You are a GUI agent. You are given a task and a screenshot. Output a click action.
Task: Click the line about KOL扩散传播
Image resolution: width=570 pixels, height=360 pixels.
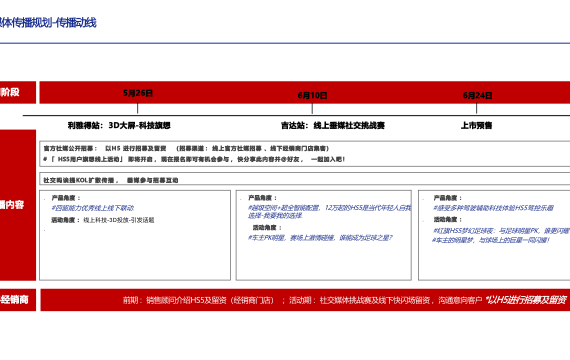(x=111, y=180)
